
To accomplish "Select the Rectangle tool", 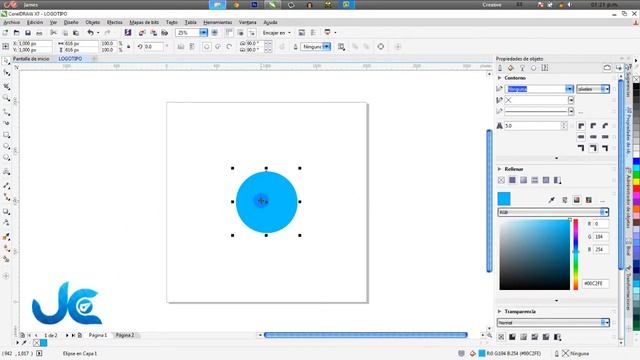I will pos(6,135).
